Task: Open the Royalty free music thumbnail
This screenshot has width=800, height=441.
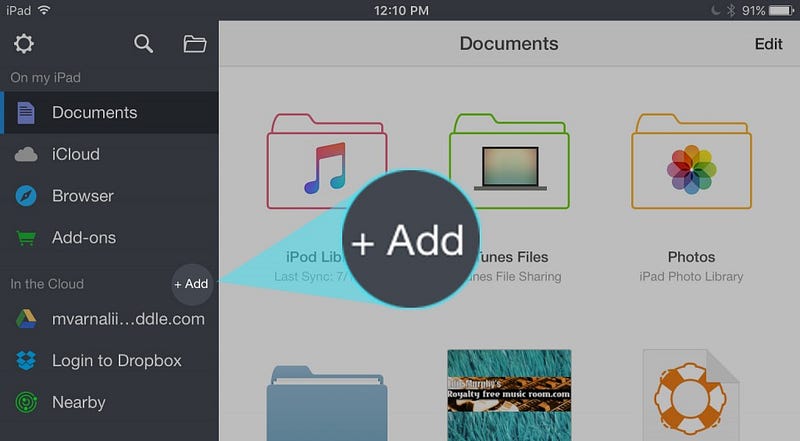Action: (509, 395)
